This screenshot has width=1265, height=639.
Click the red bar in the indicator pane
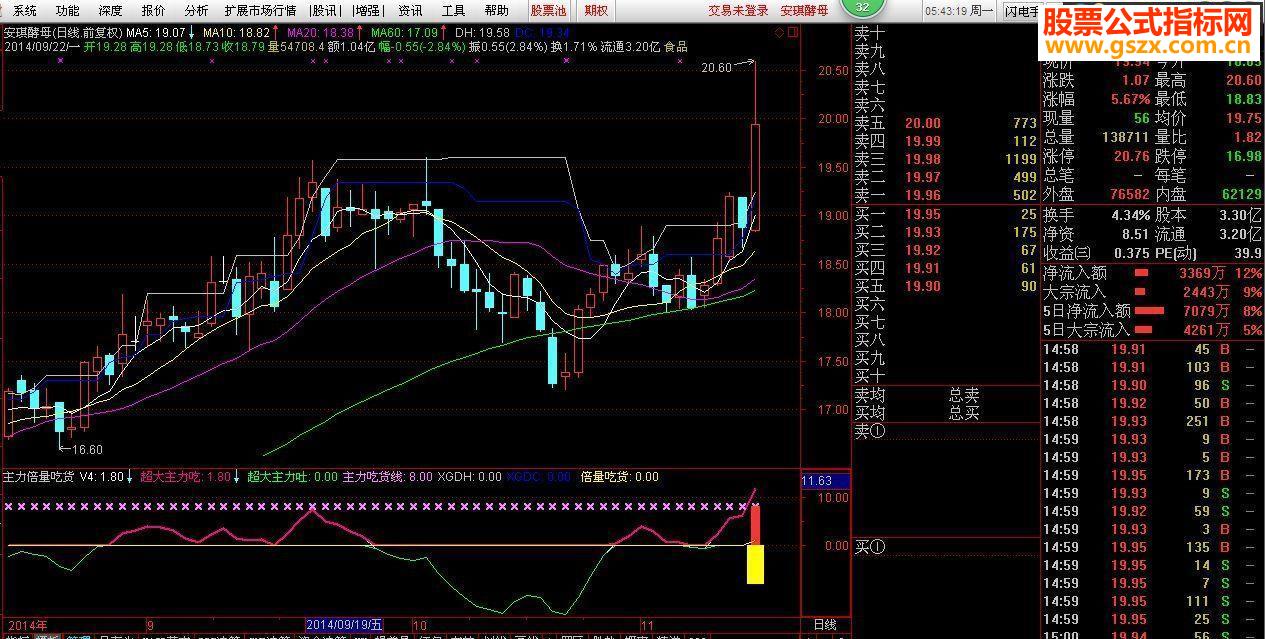pyautogui.click(x=757, y=524)
